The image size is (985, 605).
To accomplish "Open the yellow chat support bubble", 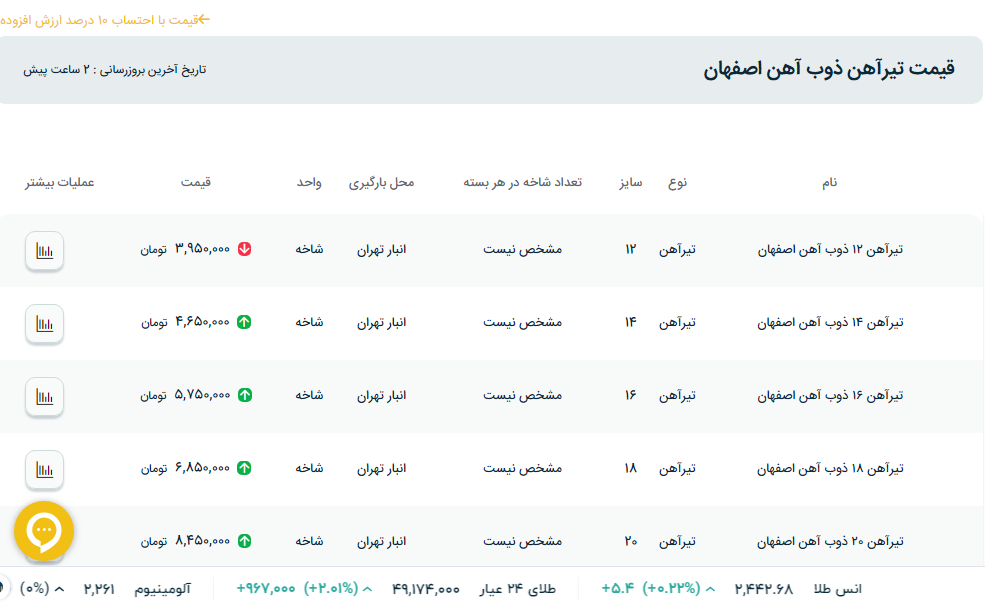I will point(44,531).
